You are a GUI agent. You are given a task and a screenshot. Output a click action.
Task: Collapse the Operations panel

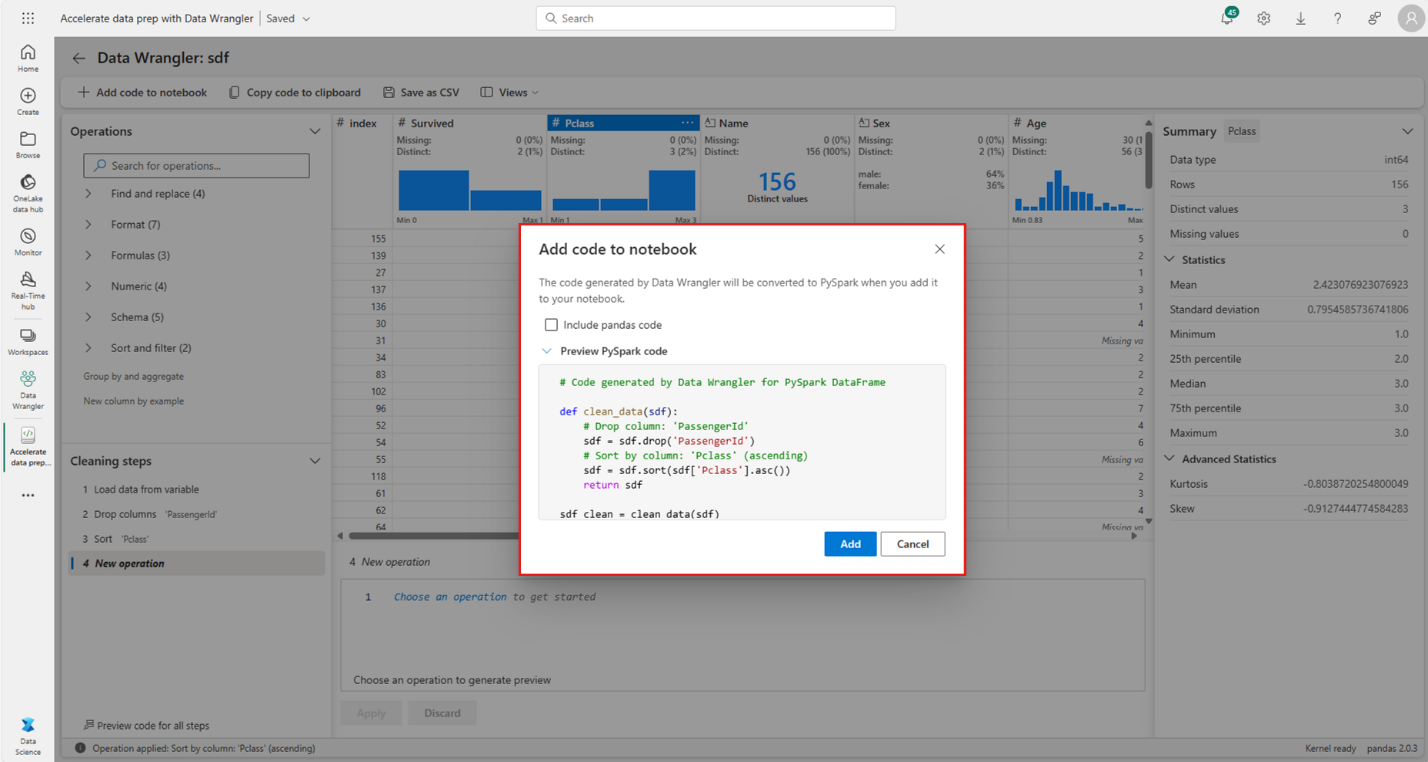315,131
